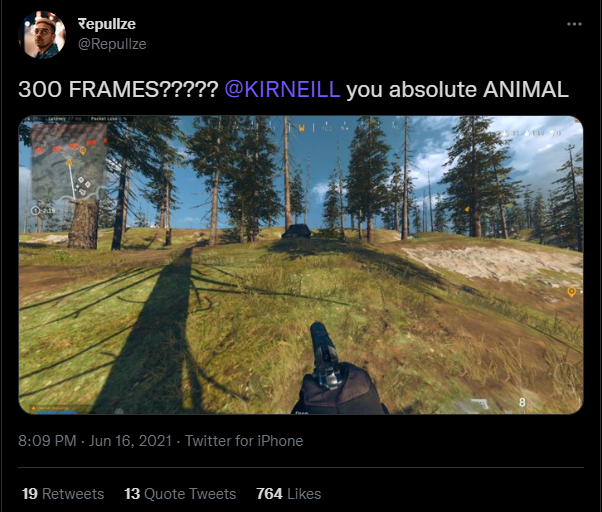Image resolution: width=602 pixels, height=512 pixels.
Task: Click the ammo count number 8
Action: pyautogui.click(x=522, y=402)
